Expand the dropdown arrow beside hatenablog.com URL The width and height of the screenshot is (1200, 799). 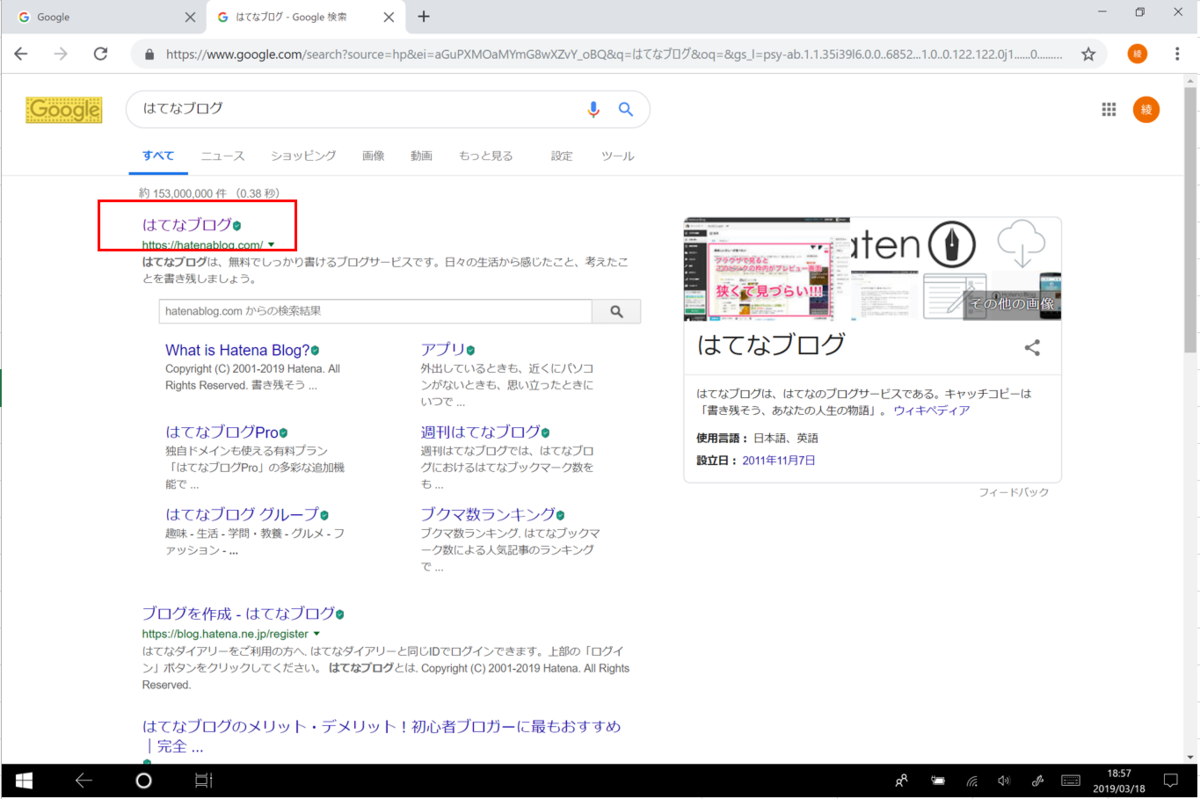(271, 244)
